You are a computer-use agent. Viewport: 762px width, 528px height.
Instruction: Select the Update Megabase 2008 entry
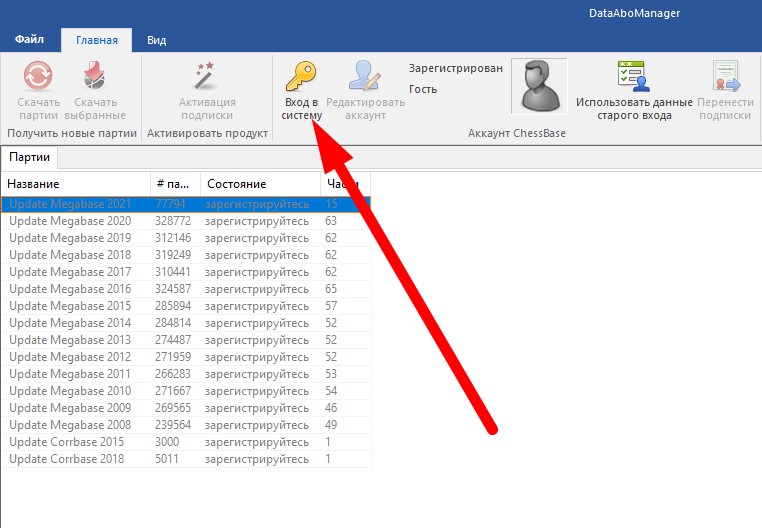click(70, 425)
